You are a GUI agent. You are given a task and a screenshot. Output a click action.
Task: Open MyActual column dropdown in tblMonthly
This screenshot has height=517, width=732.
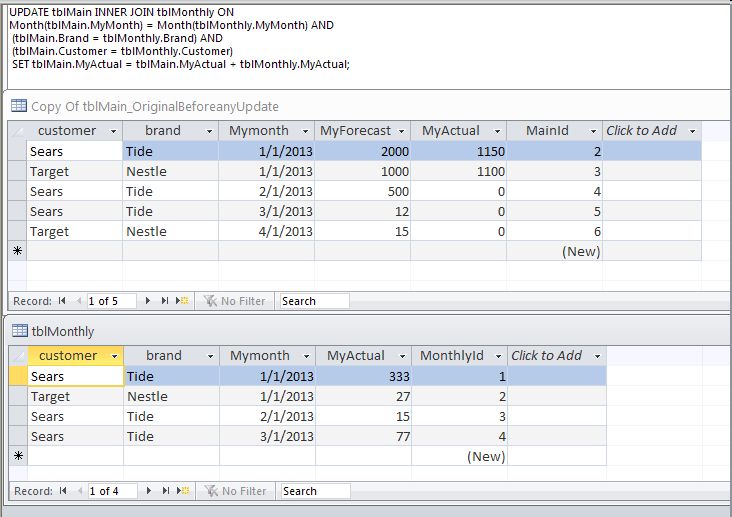402,356
